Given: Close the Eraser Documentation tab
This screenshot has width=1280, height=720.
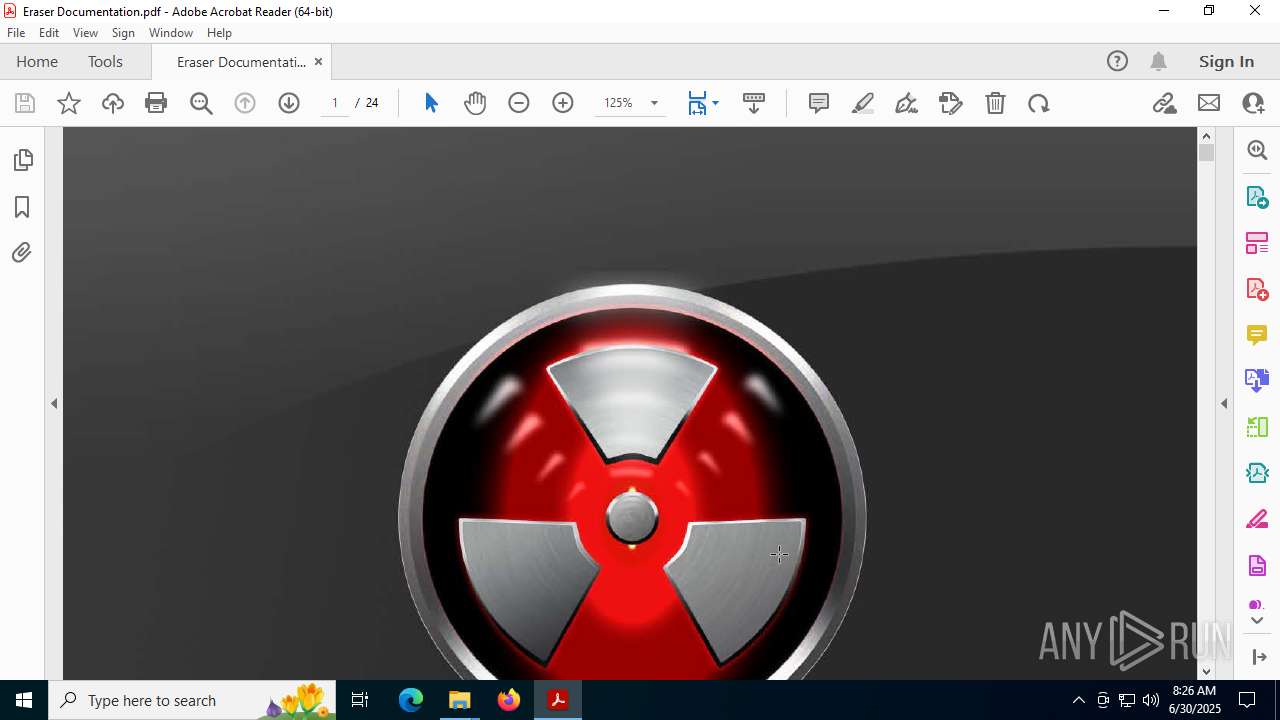Looking at the screenshot, I should 318,61.
